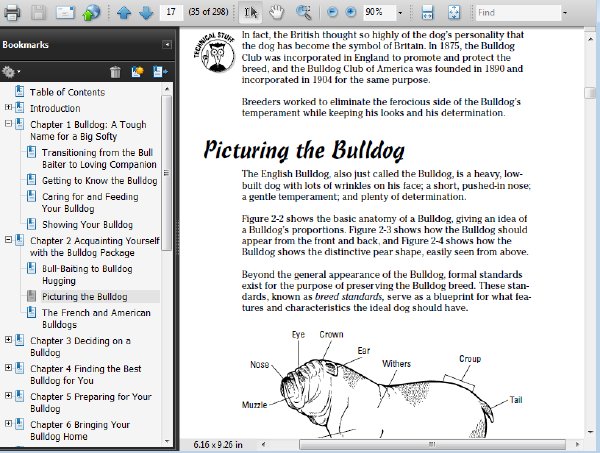
Task: Print the document with the printer icon
Action: 12,12
